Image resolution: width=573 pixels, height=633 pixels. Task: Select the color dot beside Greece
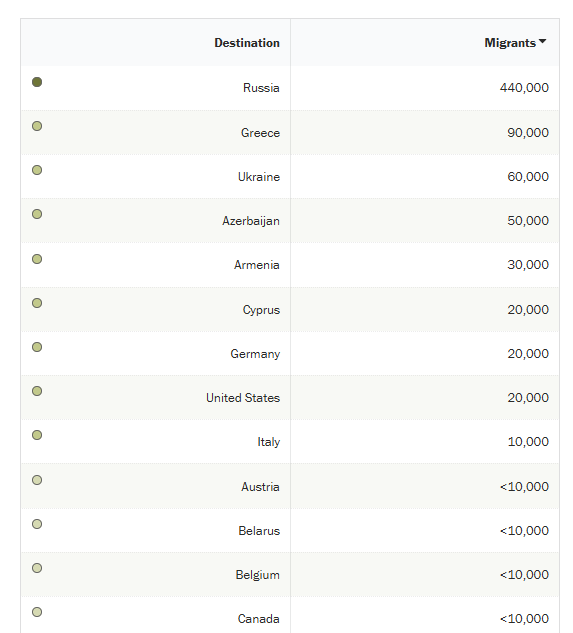(x=37, y=126)
